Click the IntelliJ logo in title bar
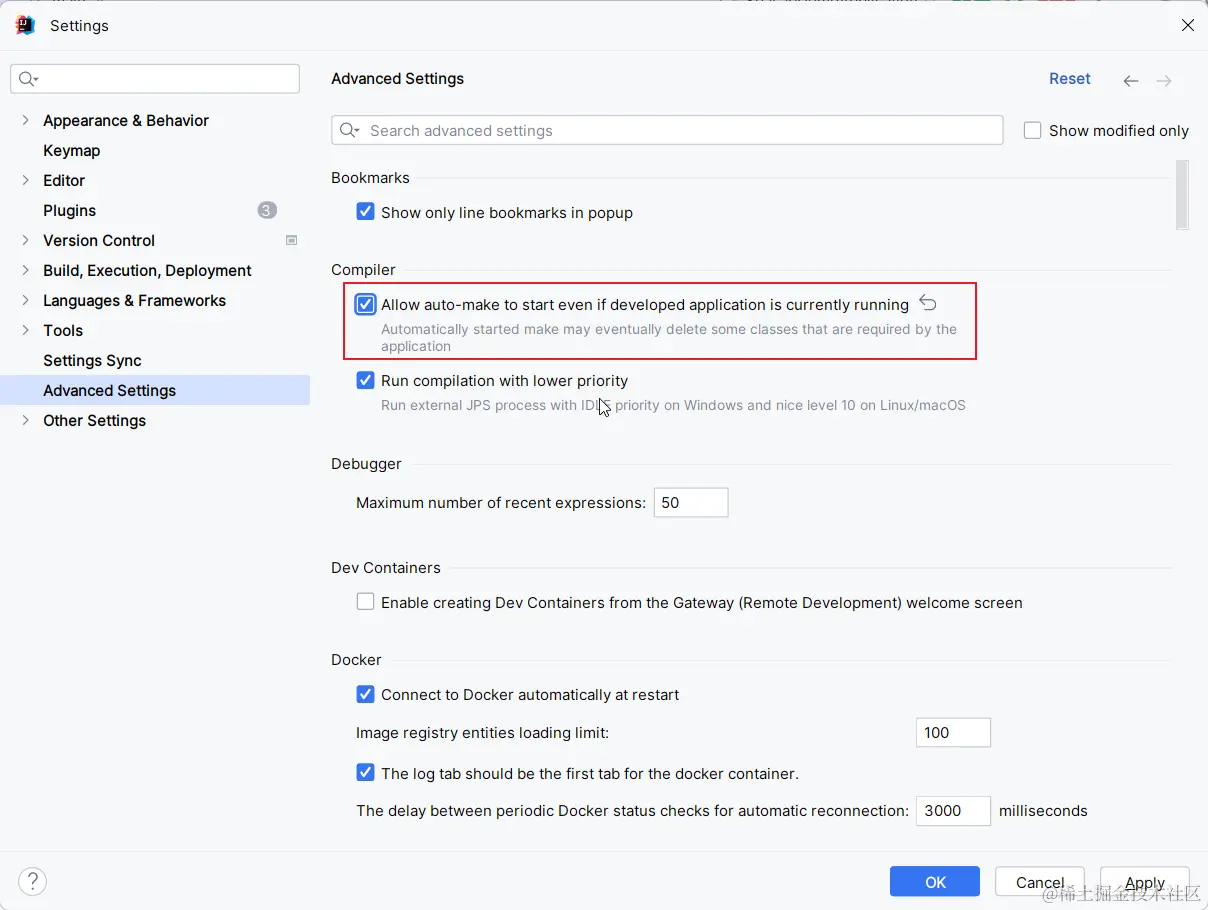The image size is (1208, 910). (x=25, y=25)
